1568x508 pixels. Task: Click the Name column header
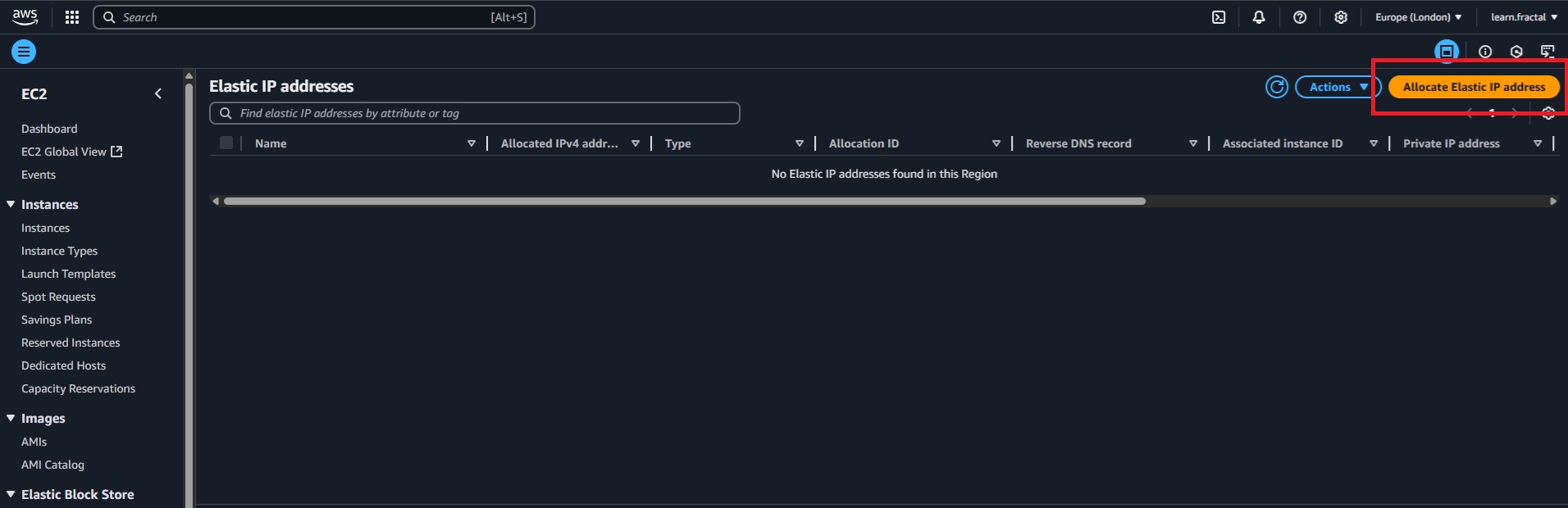point(271,143)
